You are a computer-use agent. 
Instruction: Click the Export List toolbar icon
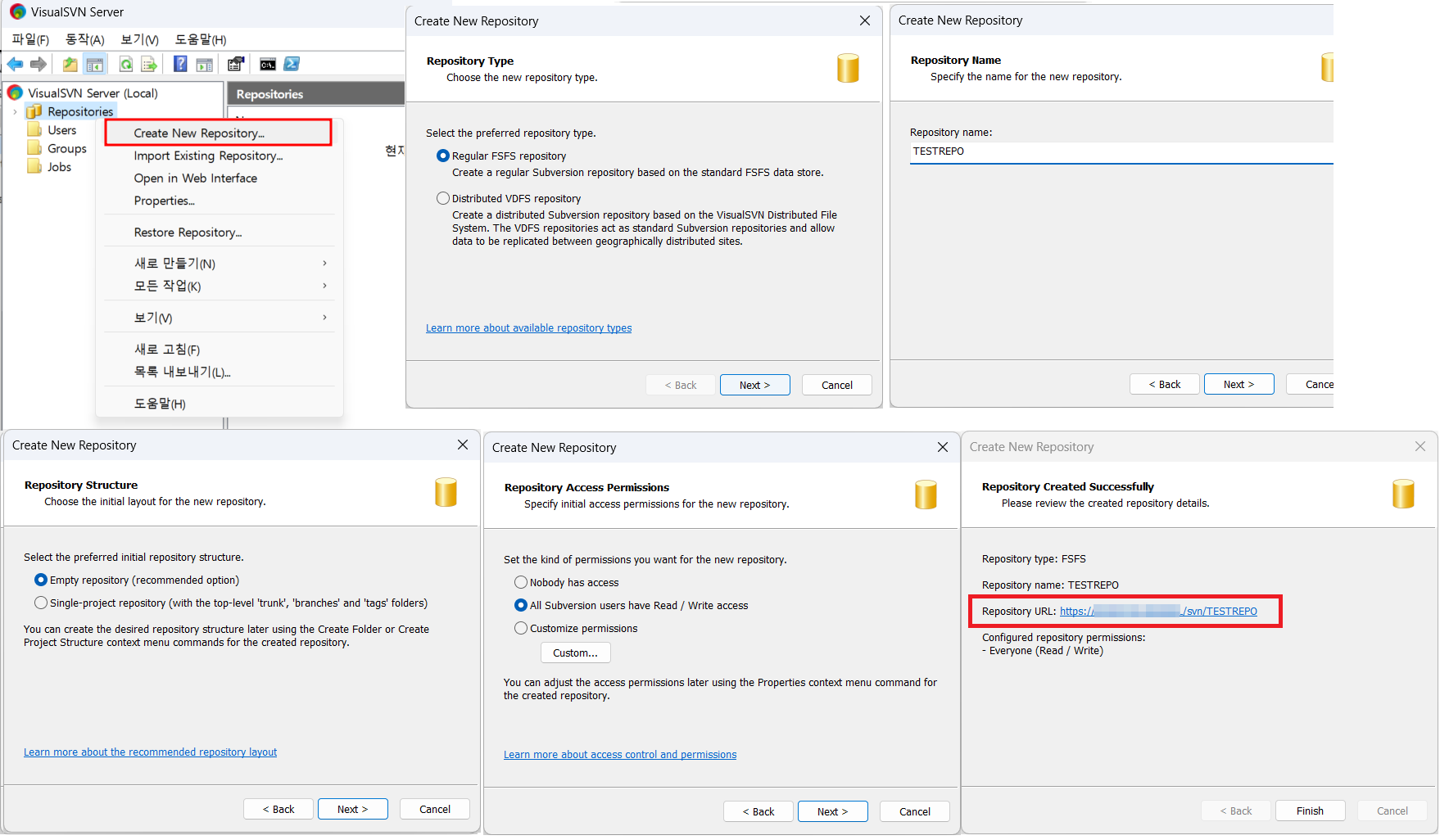[149, 64]
